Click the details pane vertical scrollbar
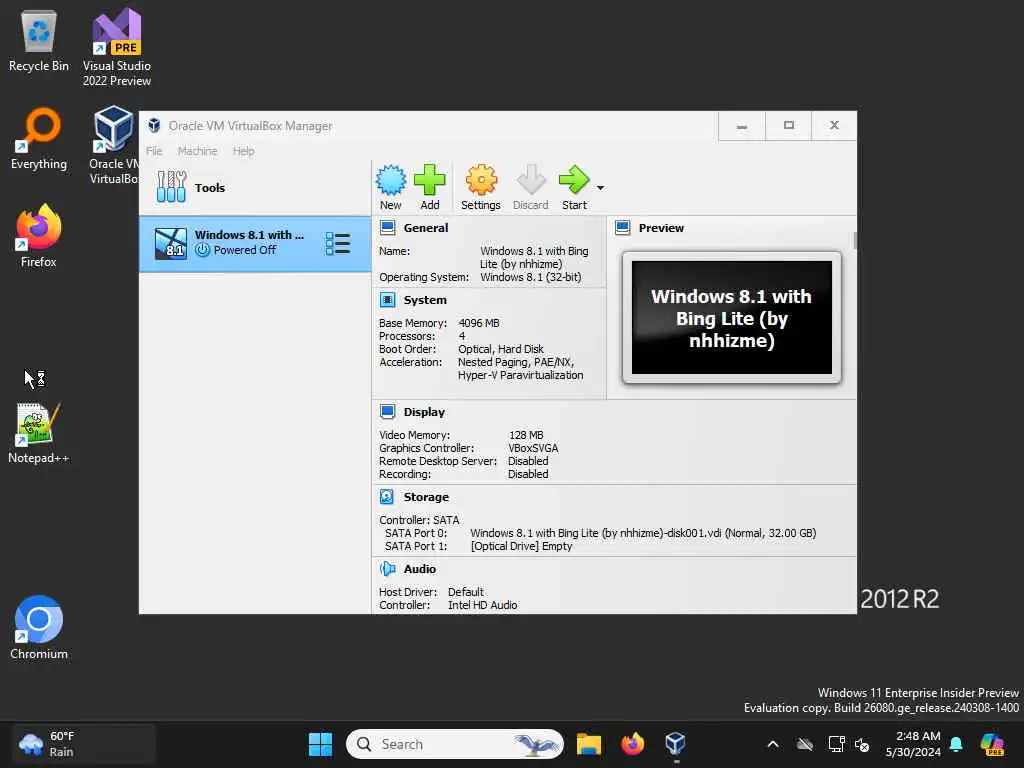 tap(855, 240)
